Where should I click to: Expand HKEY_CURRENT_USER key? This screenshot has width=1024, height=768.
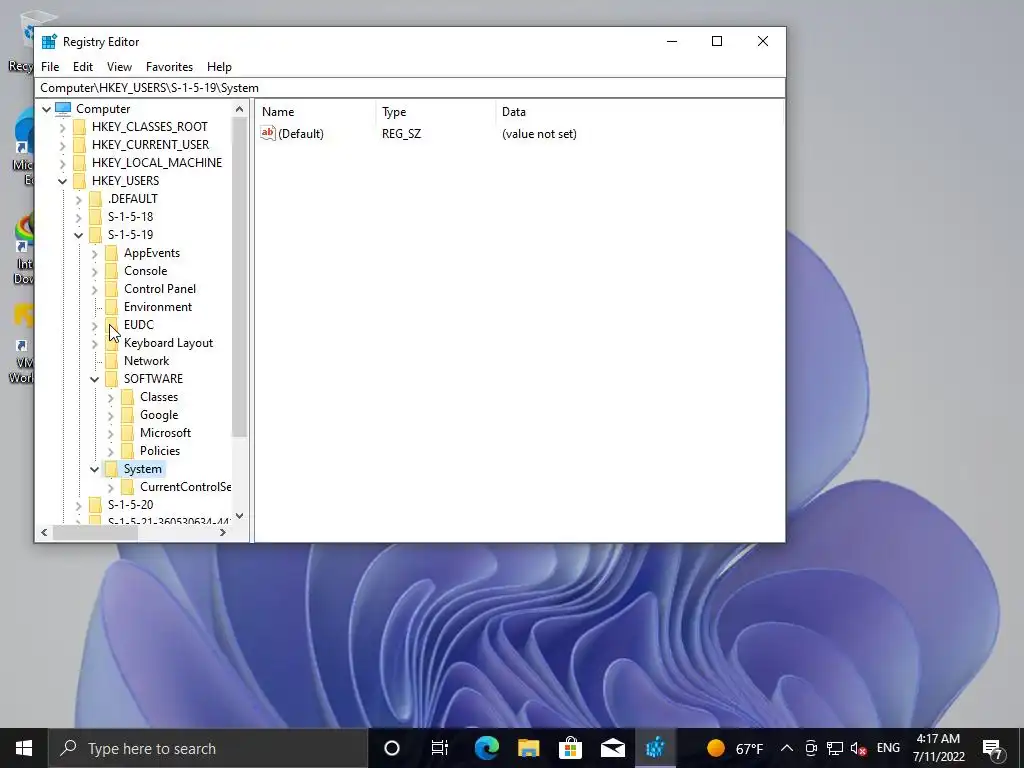pos(63,145)
